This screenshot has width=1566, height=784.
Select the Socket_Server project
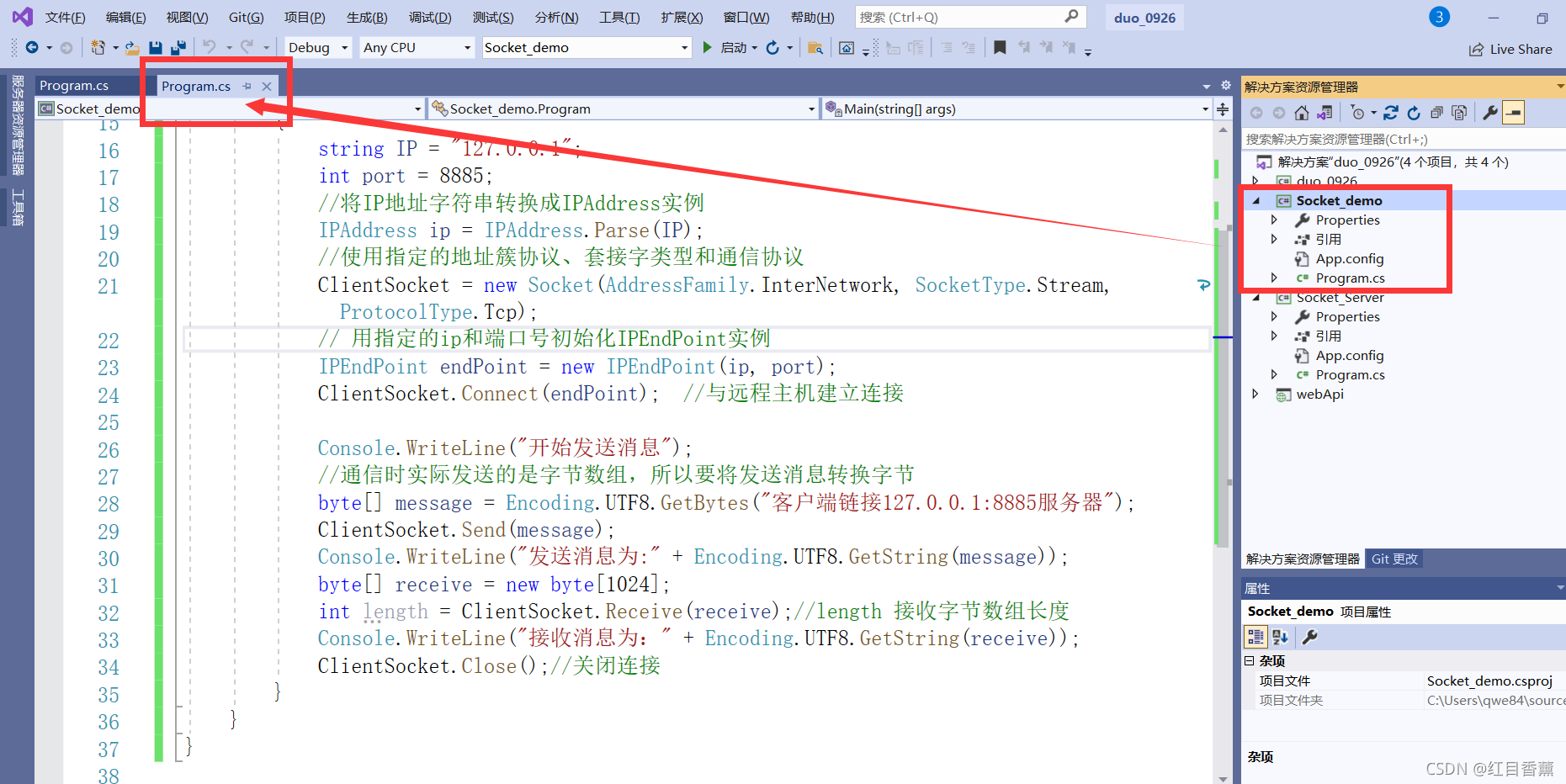(x=1340, y=298)
